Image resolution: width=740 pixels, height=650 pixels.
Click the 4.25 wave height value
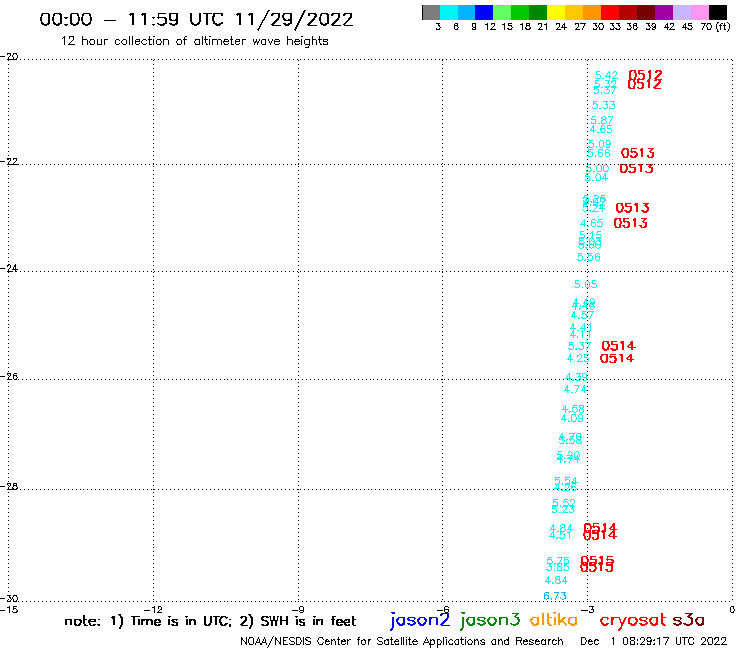[578, 358]
